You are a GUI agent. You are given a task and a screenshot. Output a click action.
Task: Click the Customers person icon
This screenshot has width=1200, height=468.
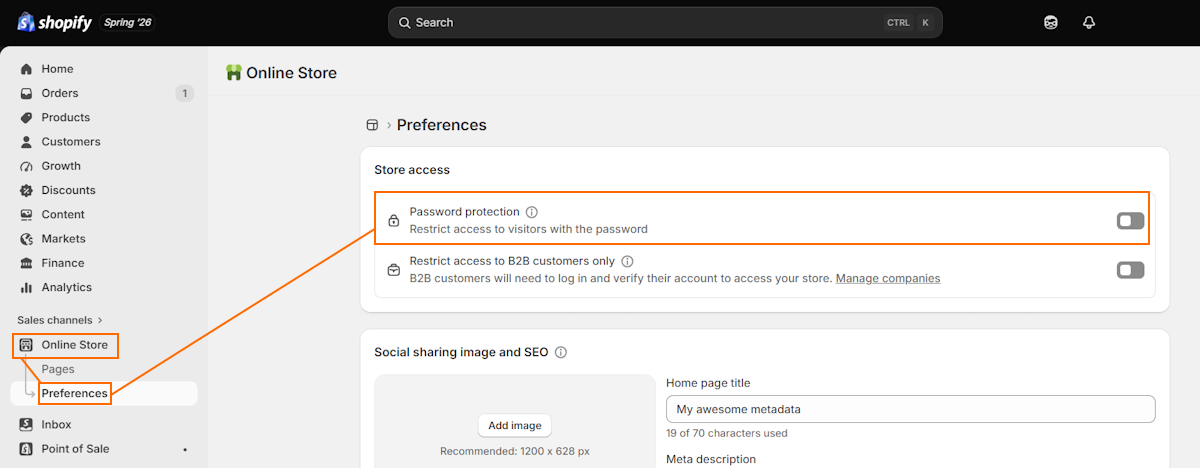[x=27, y=142]
